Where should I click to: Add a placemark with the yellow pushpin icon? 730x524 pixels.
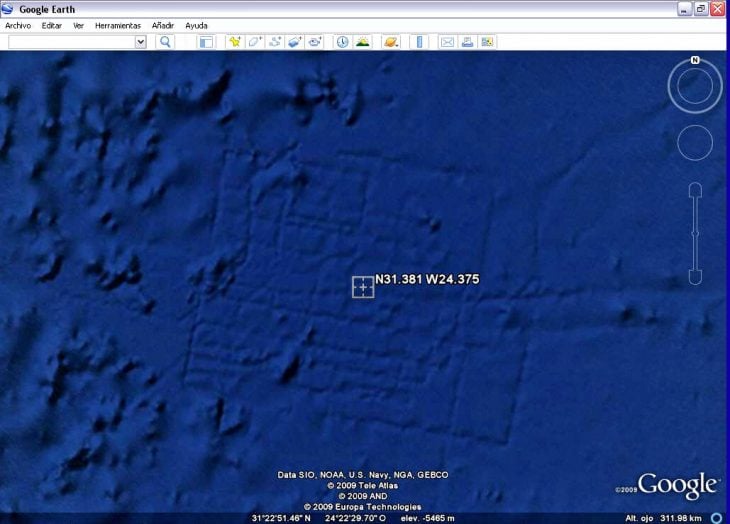pyautogui.click(x=234, y=42)
